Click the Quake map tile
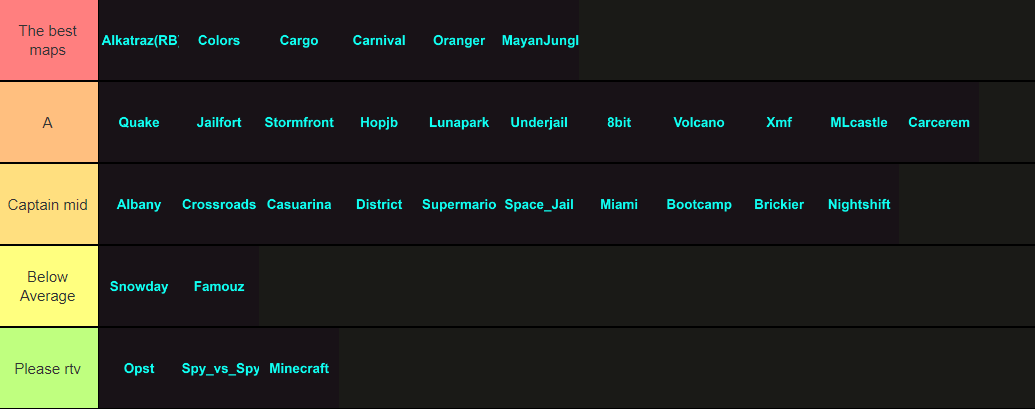The height and width of the screenshot is (409, 1035). coord(139,123)
